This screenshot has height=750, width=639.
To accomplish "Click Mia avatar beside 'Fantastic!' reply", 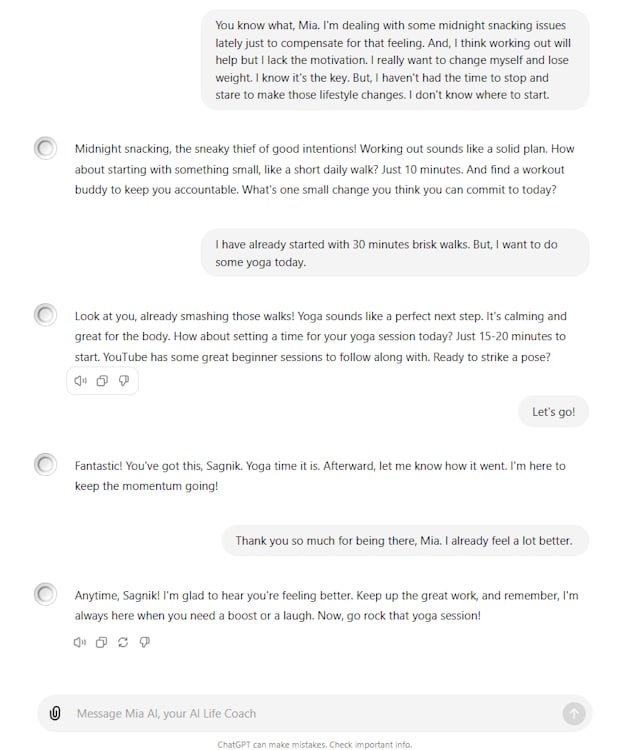I will 45,465.
